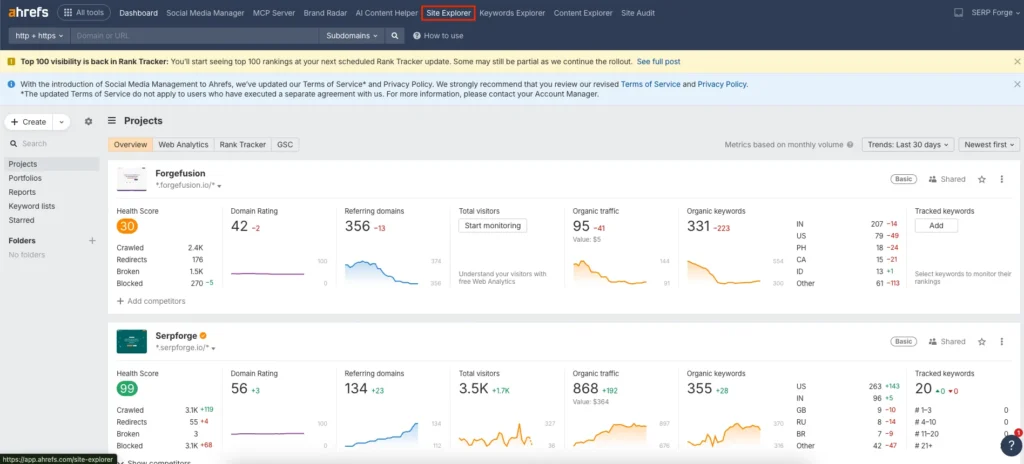Click the monitor icon beside SERP Forge
Viewport: 1024px width, 464px height.
pyautogui.click(x=959, y=12)
